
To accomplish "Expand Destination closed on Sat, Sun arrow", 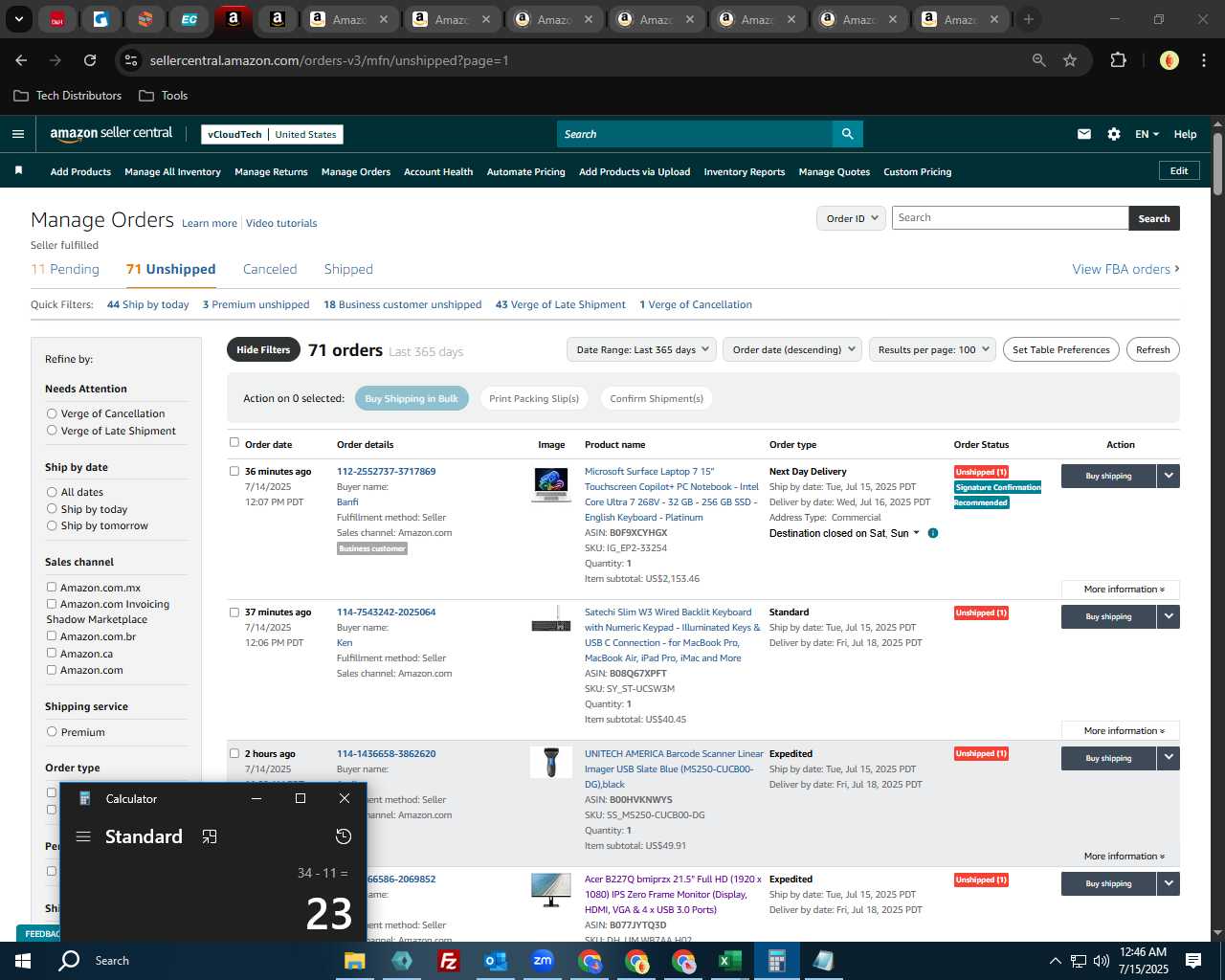I will pos(916,533).
